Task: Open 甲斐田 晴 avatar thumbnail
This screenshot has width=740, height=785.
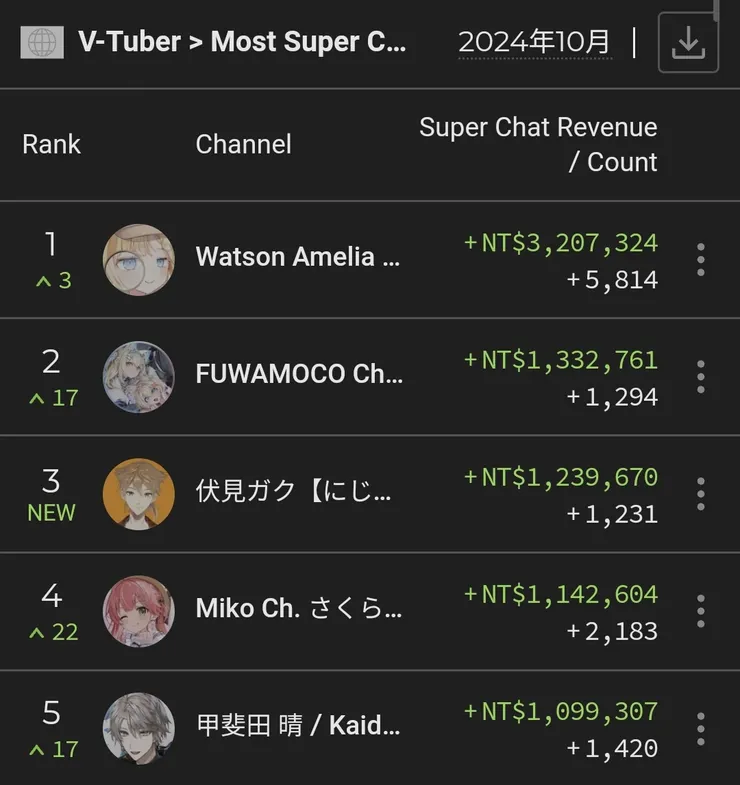Action: (x=139, y=729)
